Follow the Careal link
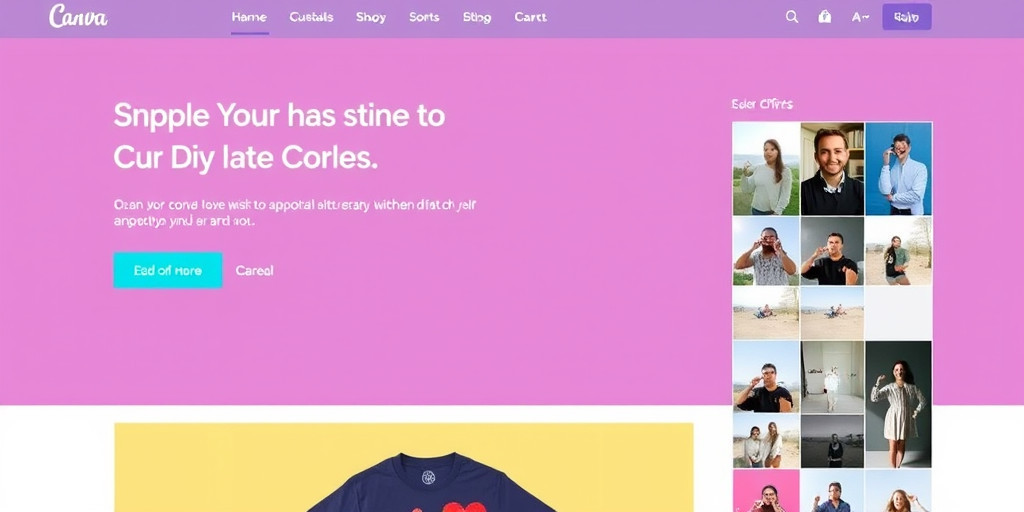 click(254, 270)
